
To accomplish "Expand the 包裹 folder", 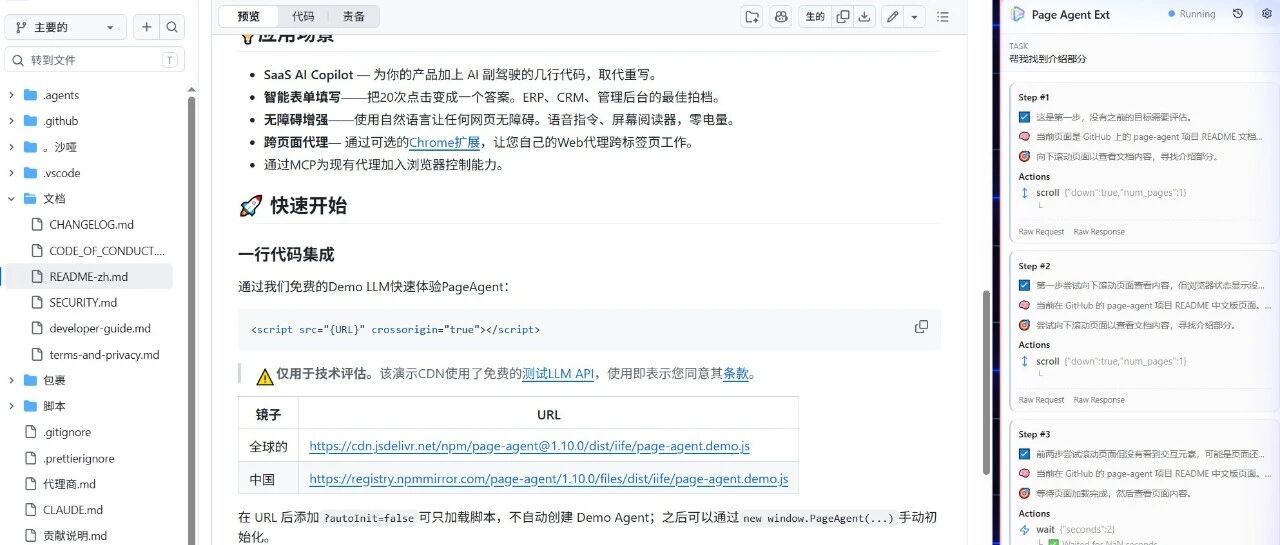I will [11, 380].
